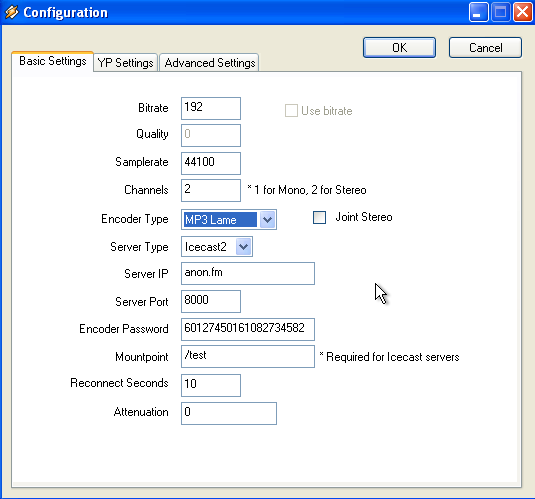
Task: Open the Advanced Settings tab
Action: click(209, 63)
